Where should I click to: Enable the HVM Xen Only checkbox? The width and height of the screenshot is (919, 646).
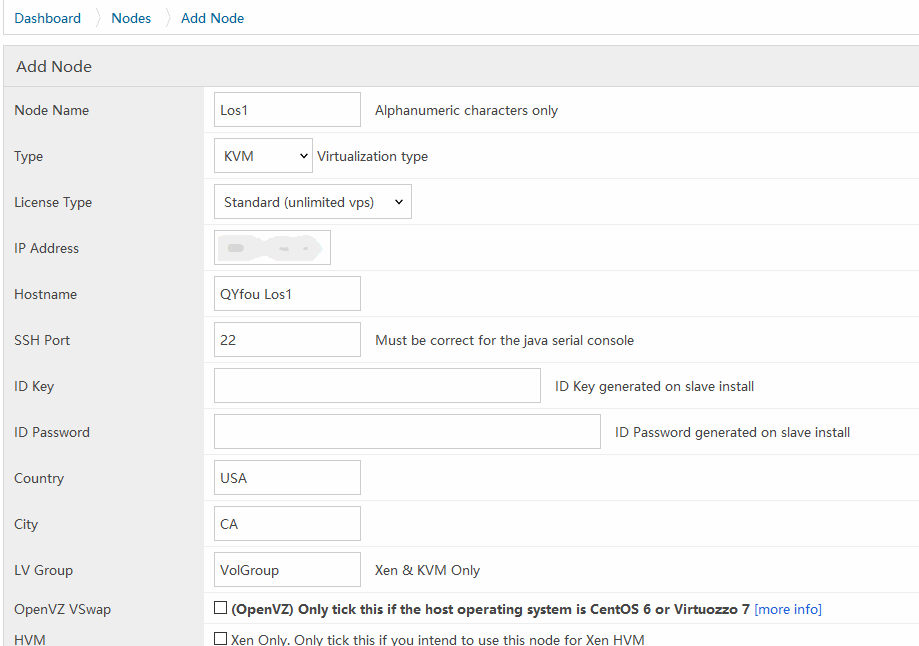[x=221, y=639]
